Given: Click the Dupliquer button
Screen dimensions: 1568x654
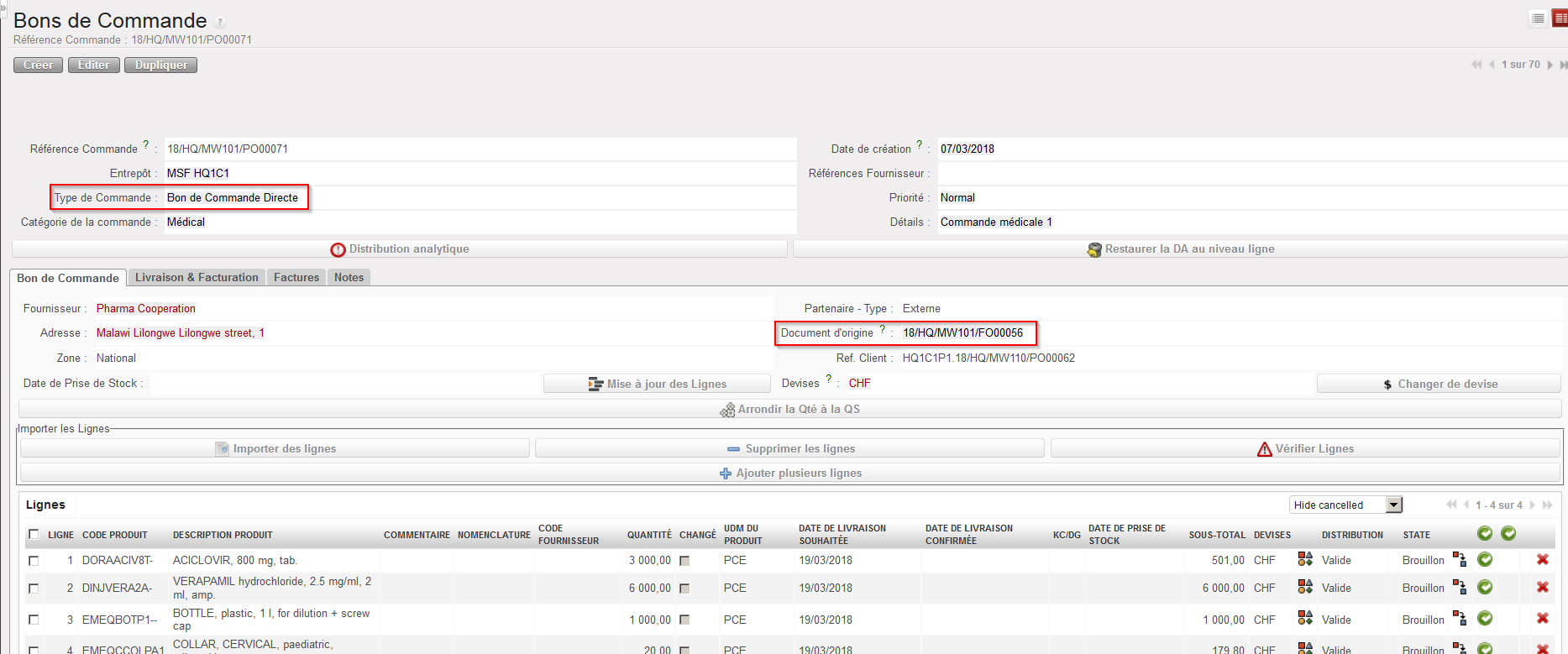Looking at the screenshot, I should [160, 65].
